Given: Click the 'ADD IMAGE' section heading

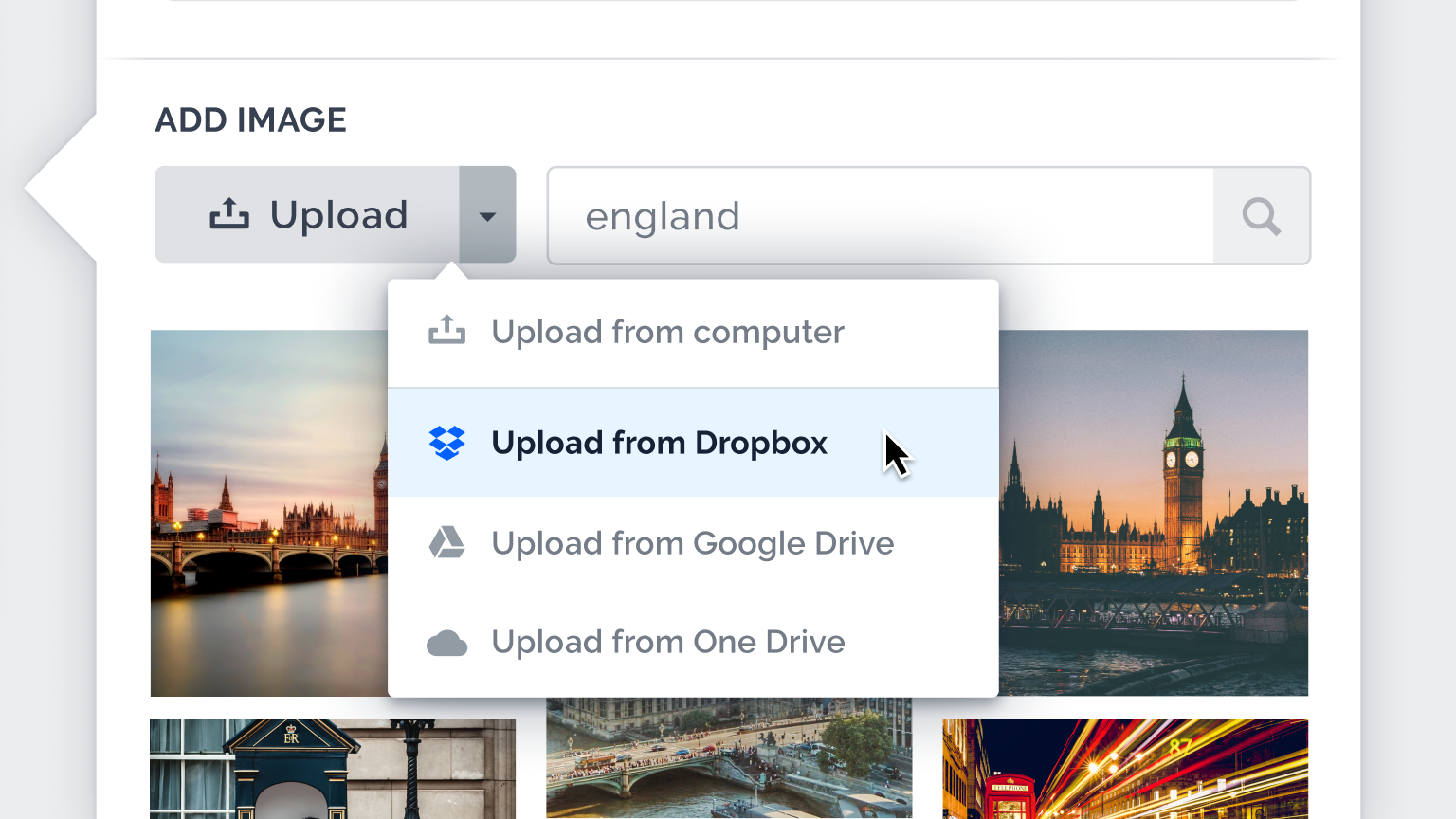Looking at the screenshot, I should click(250, 120).
